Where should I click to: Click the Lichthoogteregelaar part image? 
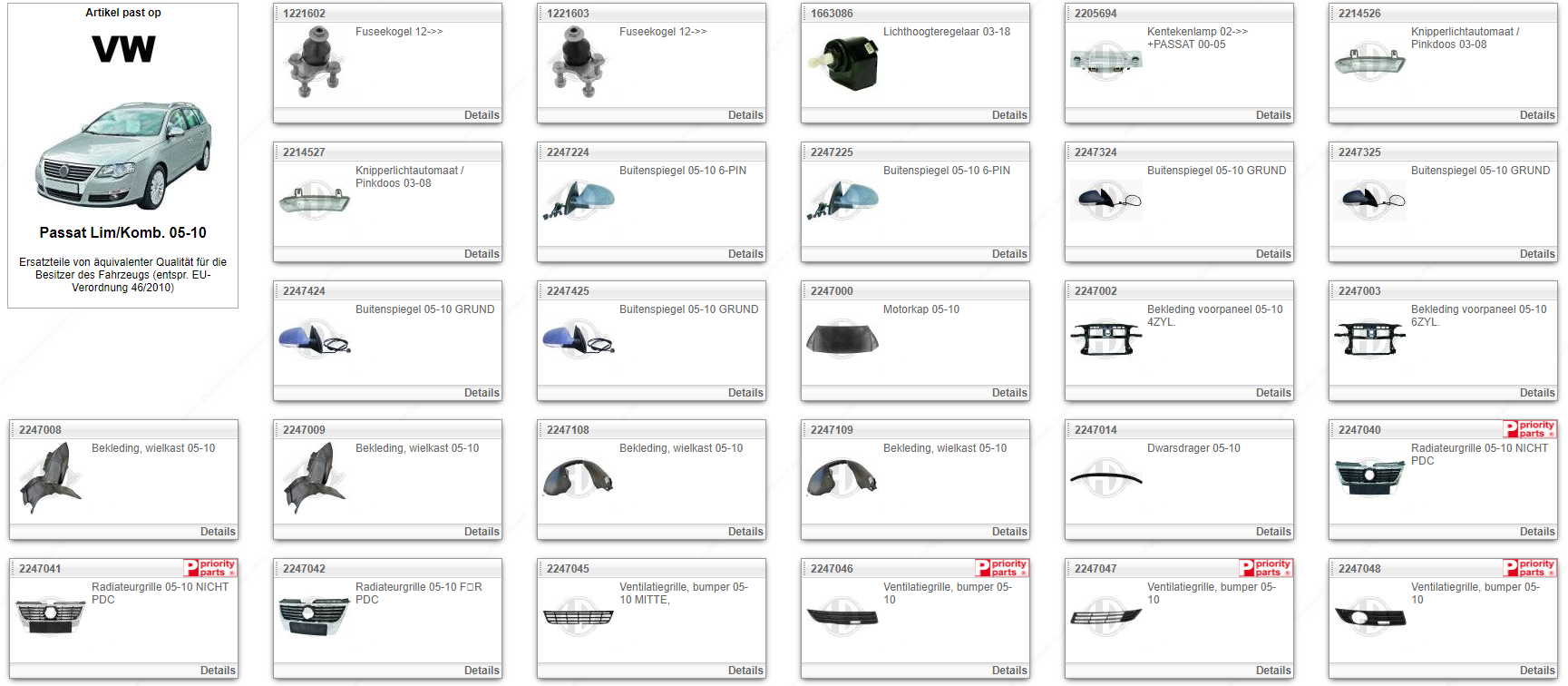coord(842,63)
